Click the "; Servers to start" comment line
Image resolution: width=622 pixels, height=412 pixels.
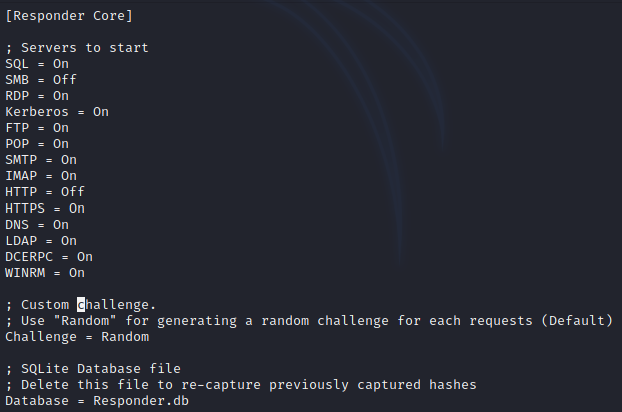tap(77, 48)
